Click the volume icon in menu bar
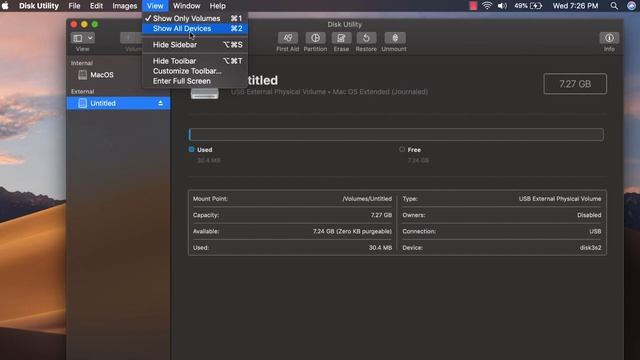640x360 pixels. (502, 6)
